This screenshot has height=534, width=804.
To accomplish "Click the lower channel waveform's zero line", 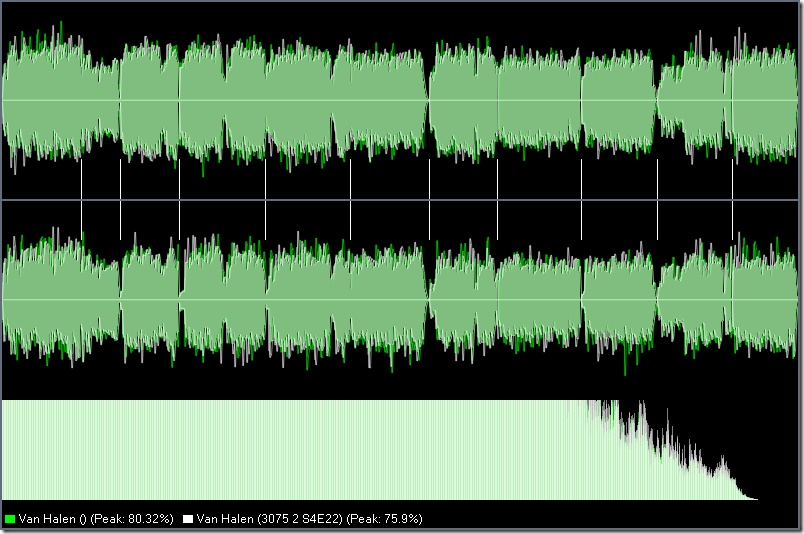I will (400, 300).
